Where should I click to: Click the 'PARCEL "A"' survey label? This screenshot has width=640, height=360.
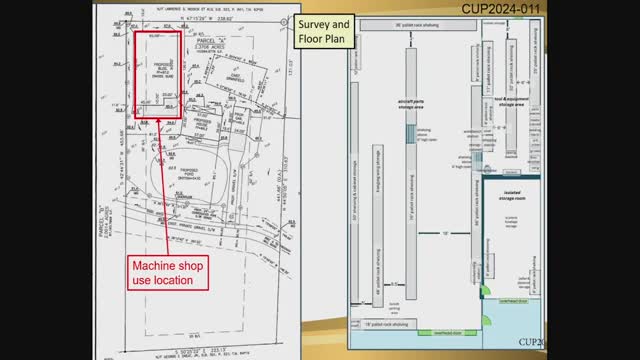pos(211,41)
